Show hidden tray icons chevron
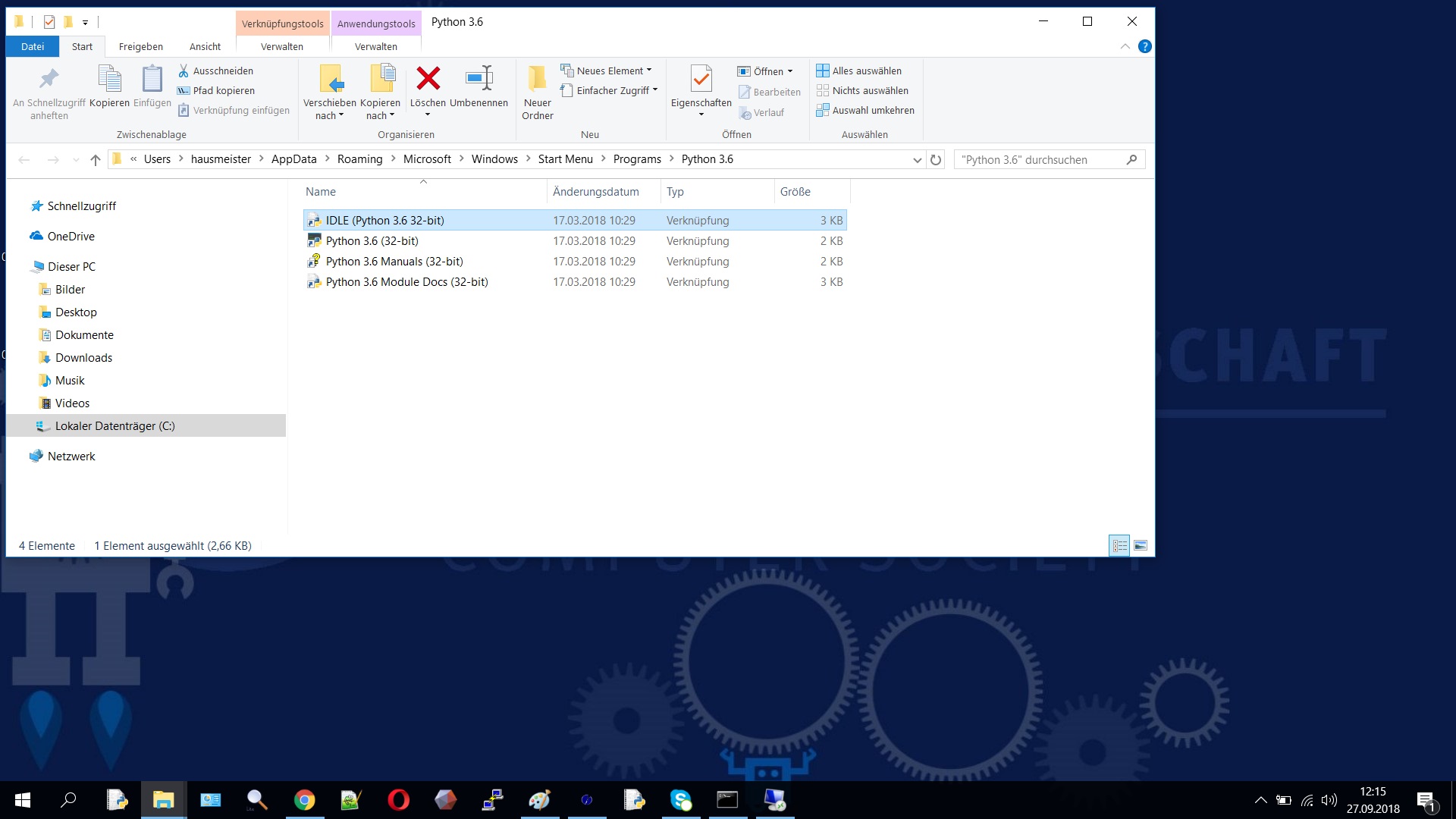The width and height of the screenshot is (1456, 819). coord(1260,800)
